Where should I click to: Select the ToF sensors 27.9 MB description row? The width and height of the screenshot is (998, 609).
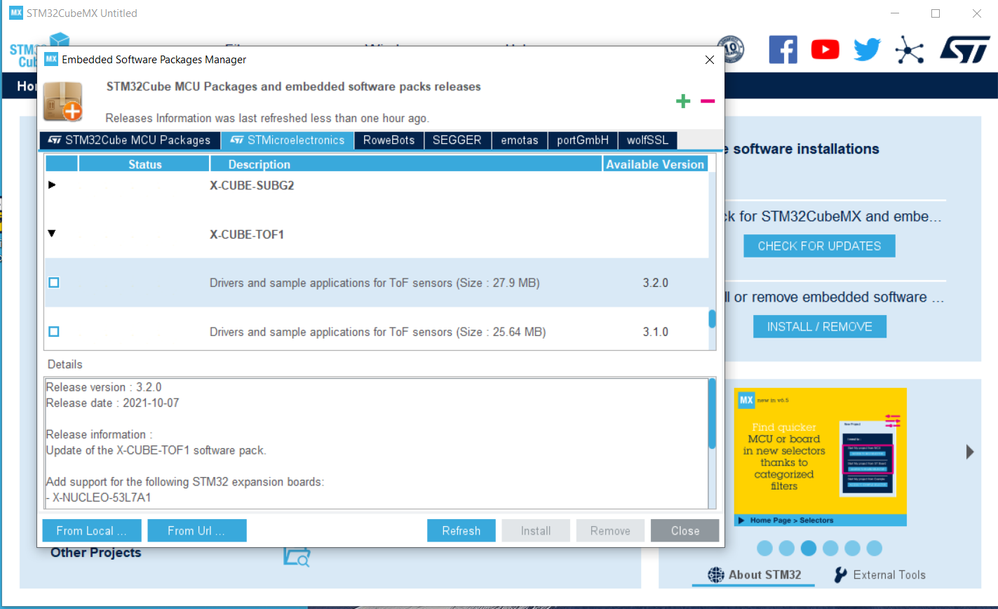(375, 283)
